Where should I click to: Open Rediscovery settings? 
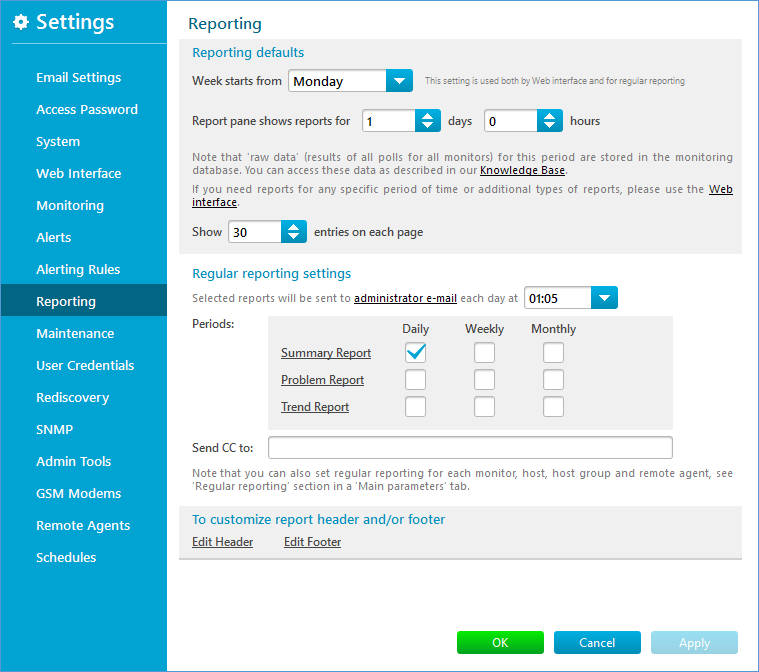(73, 397)
